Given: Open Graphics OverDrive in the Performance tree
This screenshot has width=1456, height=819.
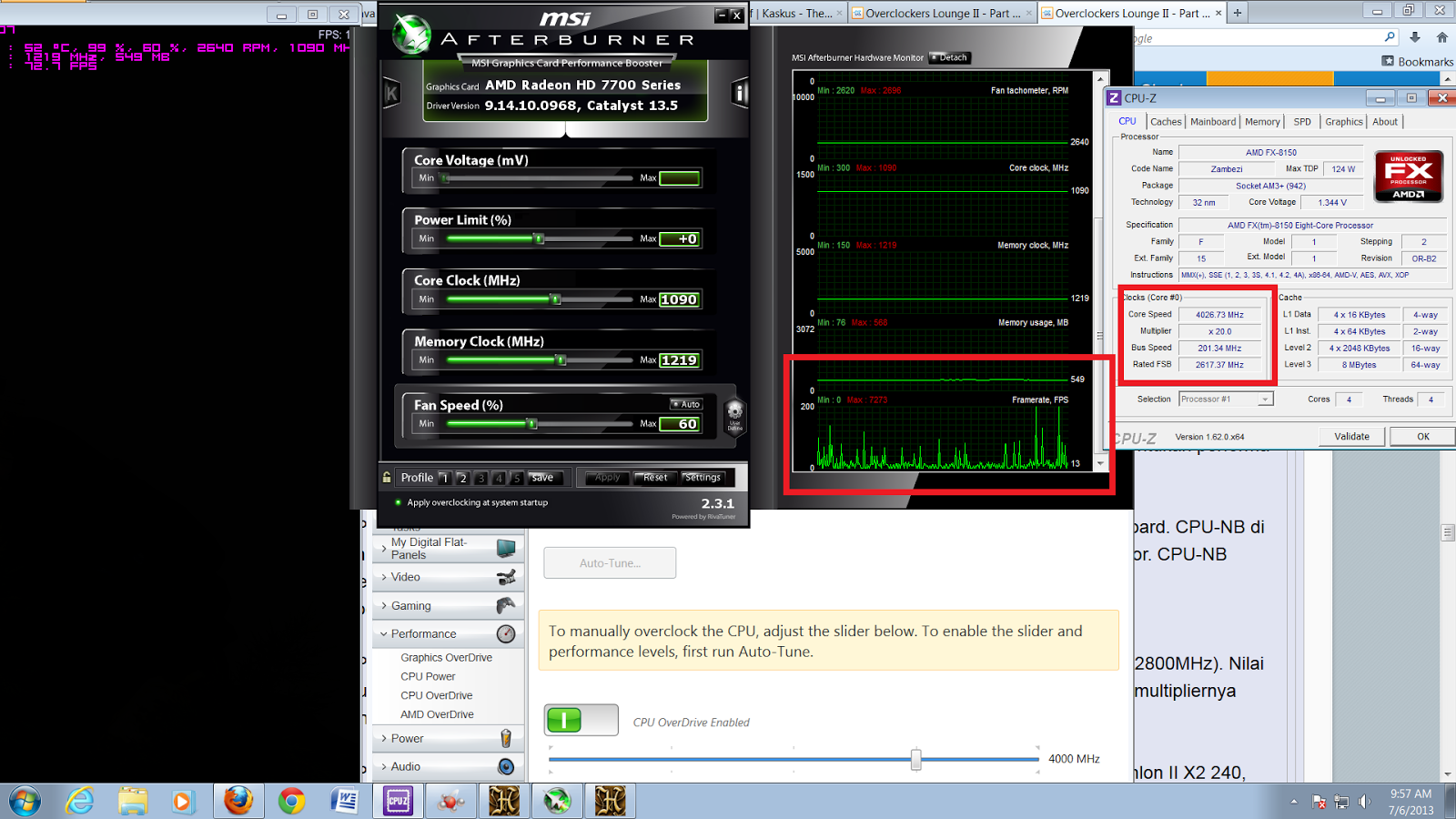Looking at the screenshot, I should tap(446, 657).
